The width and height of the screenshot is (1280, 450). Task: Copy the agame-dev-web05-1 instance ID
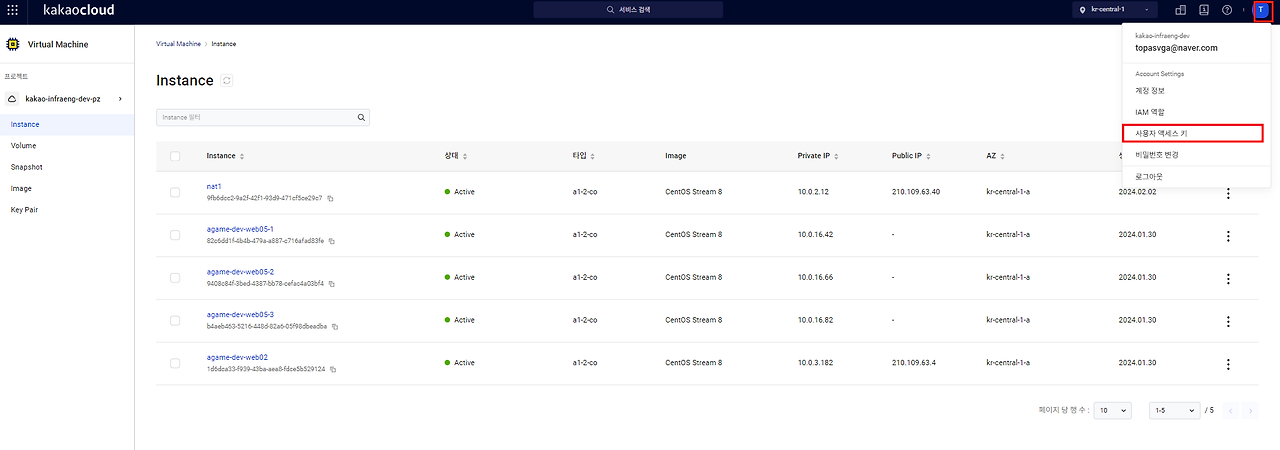pyautogui.click(x=332, y=241)
